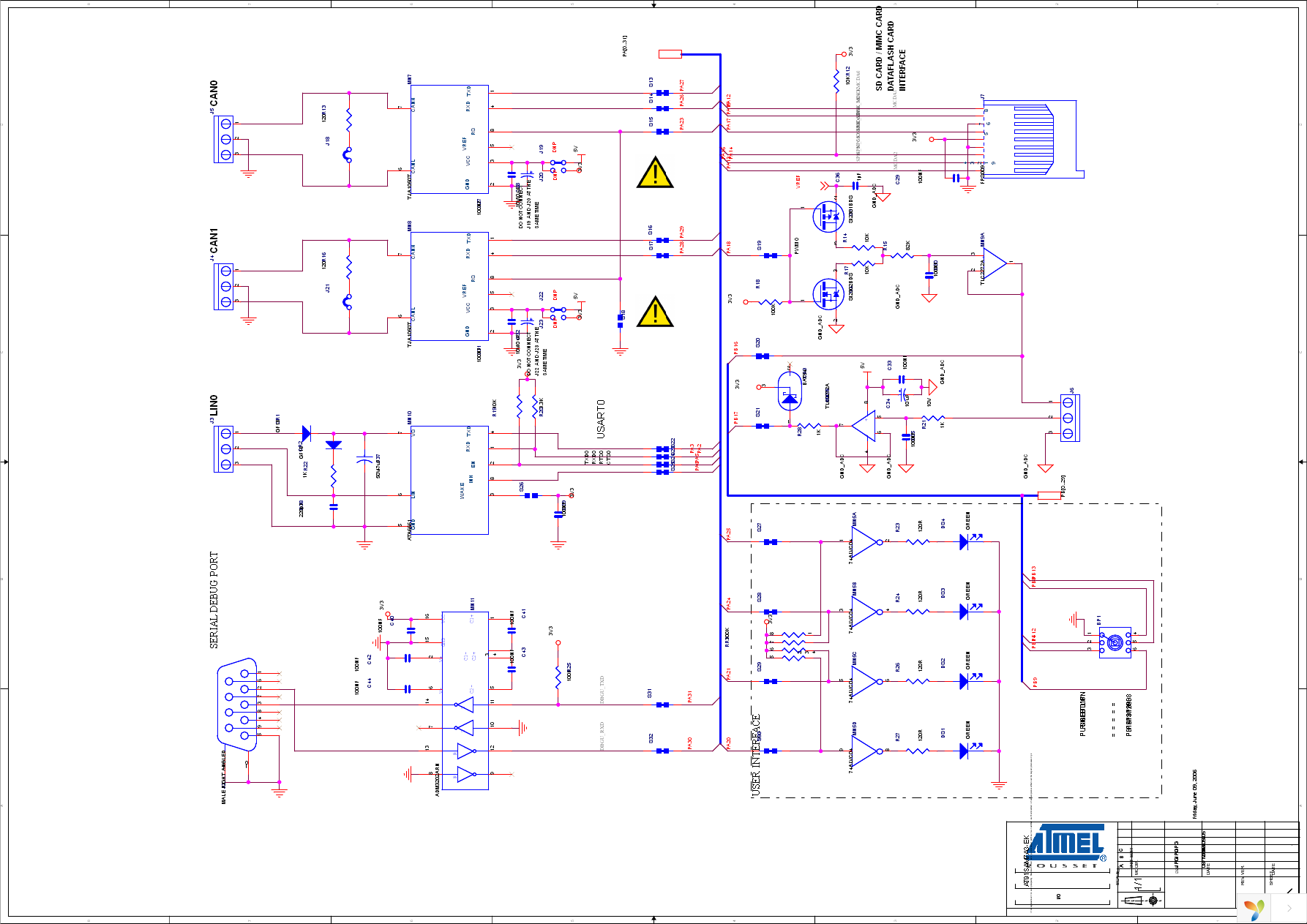
Task: Select the MN5C buffer gate symbol
Action: pos(866,681)
